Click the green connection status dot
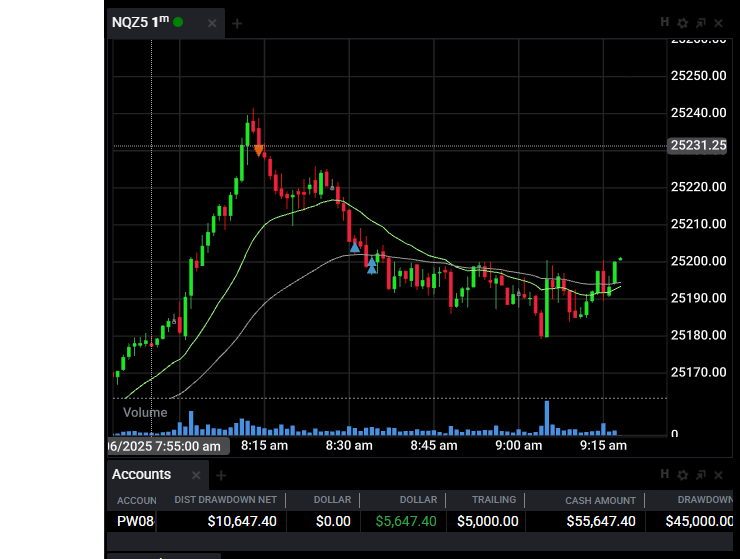Screen dimensions: 740x559 178,22
